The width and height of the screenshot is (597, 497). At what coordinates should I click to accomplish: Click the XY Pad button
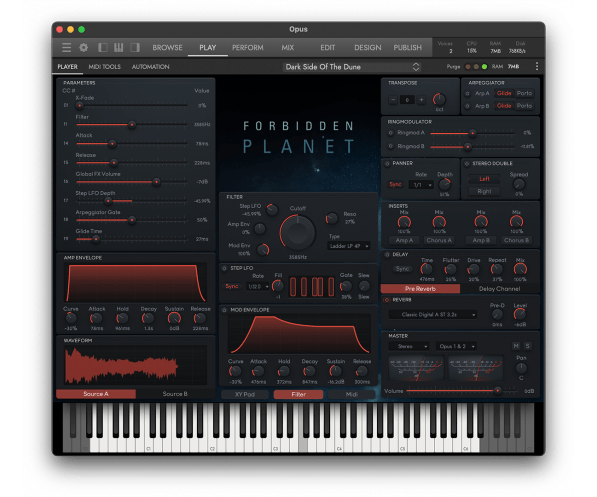245,395
